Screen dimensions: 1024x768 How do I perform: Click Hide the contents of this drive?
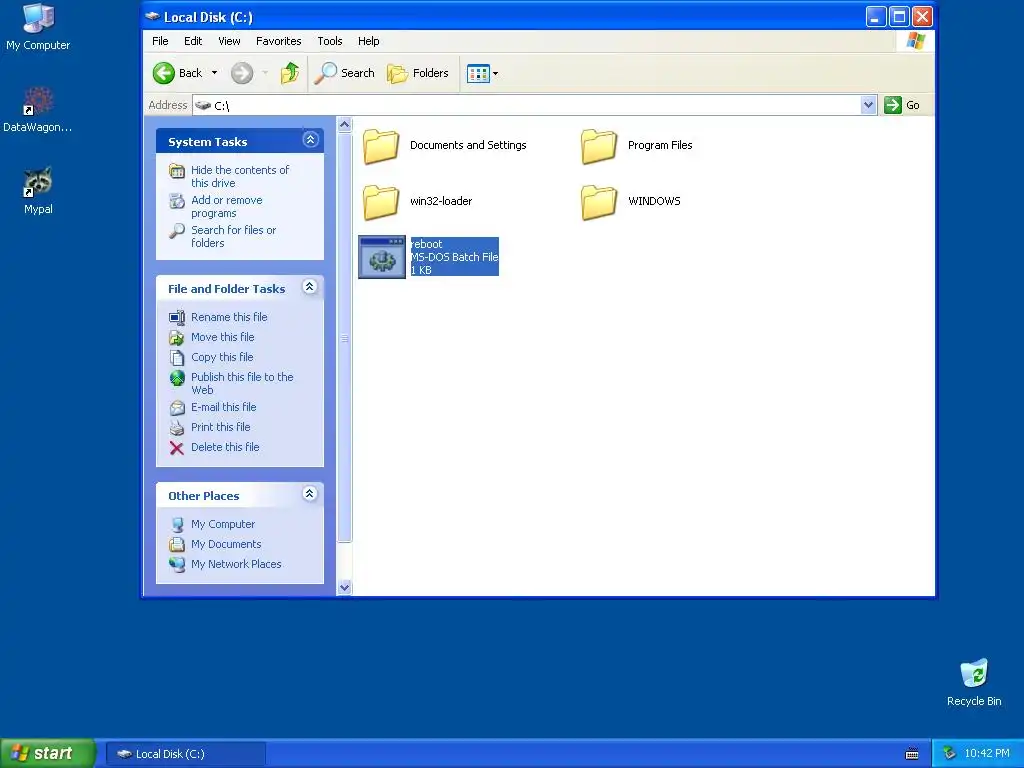pyautogui.click(x=240, y=176)
